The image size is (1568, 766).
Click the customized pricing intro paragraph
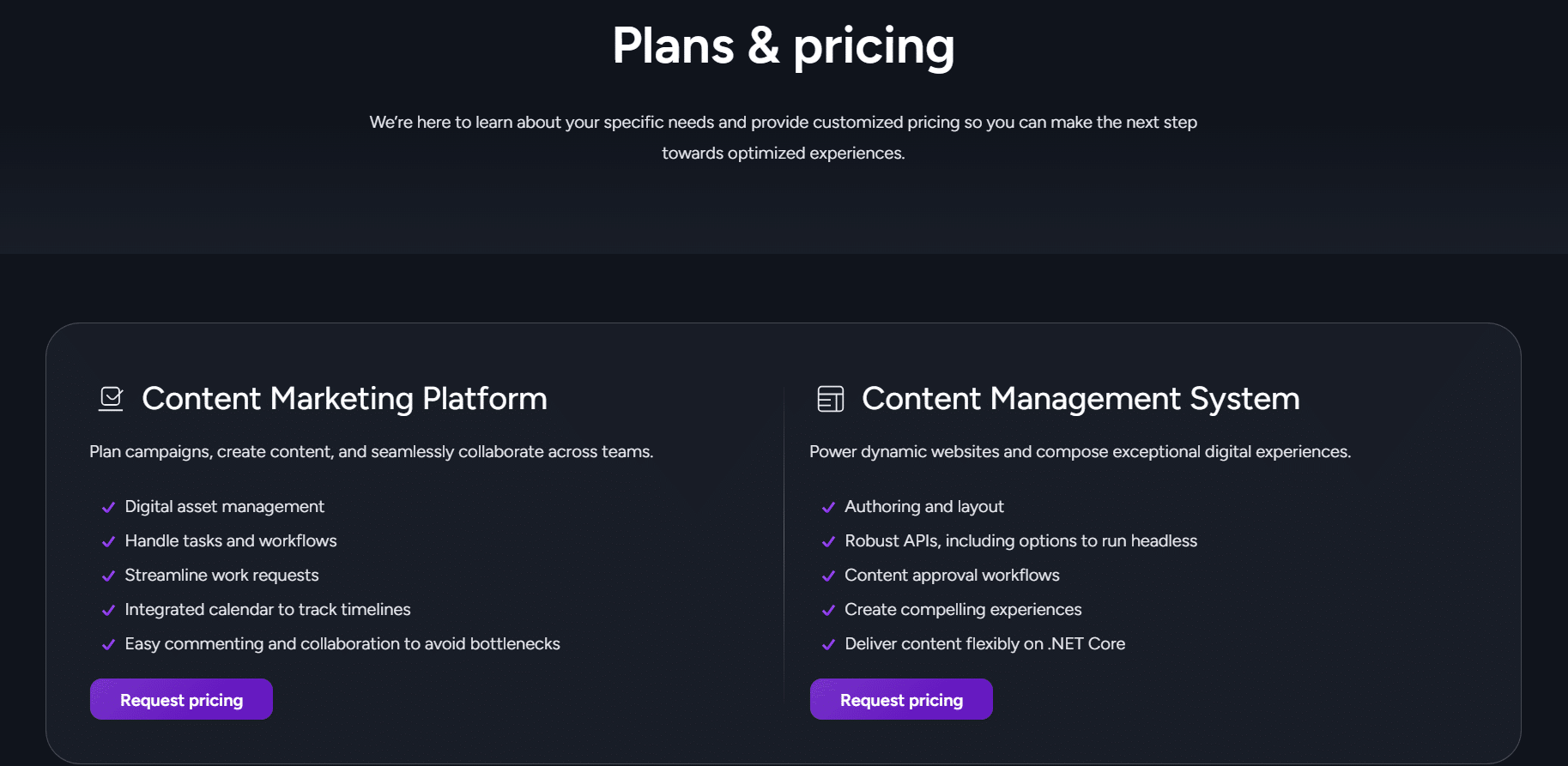784,137
